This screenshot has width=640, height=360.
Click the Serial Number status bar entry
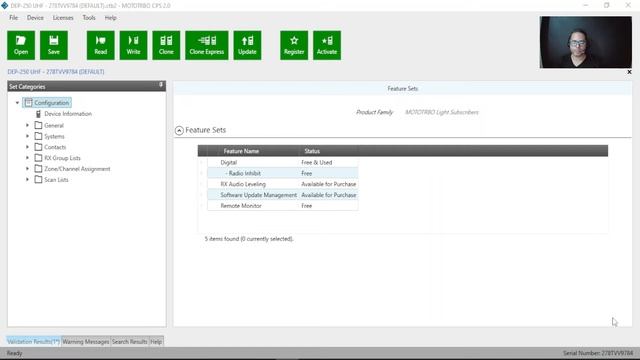click(598, 353)
